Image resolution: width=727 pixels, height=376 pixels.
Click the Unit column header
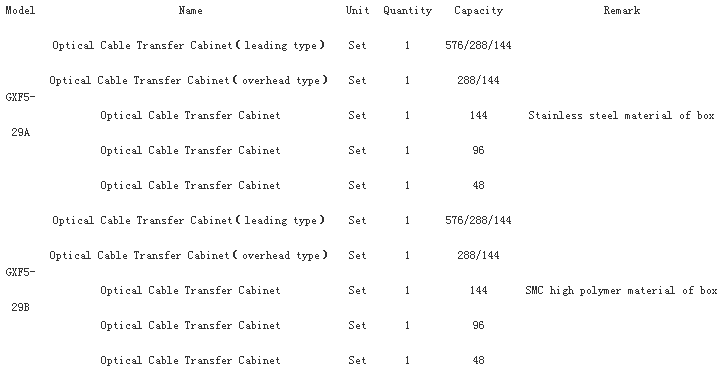pos(357,10)
